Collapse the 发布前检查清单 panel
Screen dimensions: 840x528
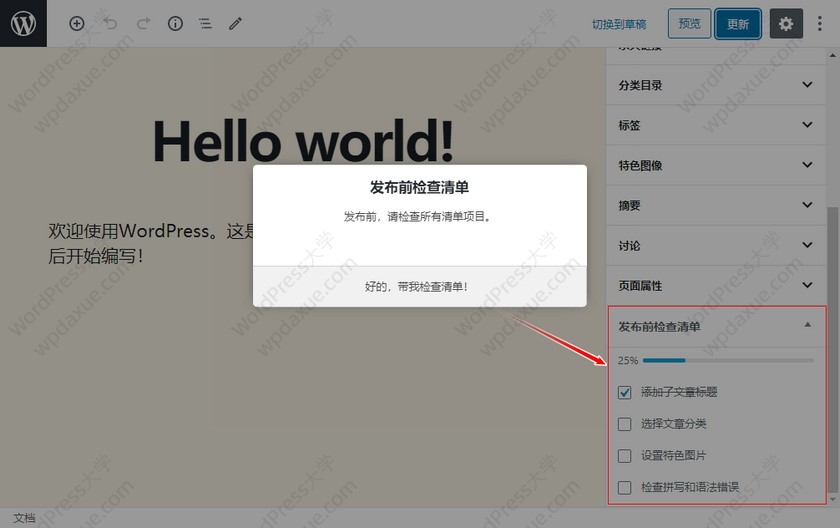pos(717,327)
